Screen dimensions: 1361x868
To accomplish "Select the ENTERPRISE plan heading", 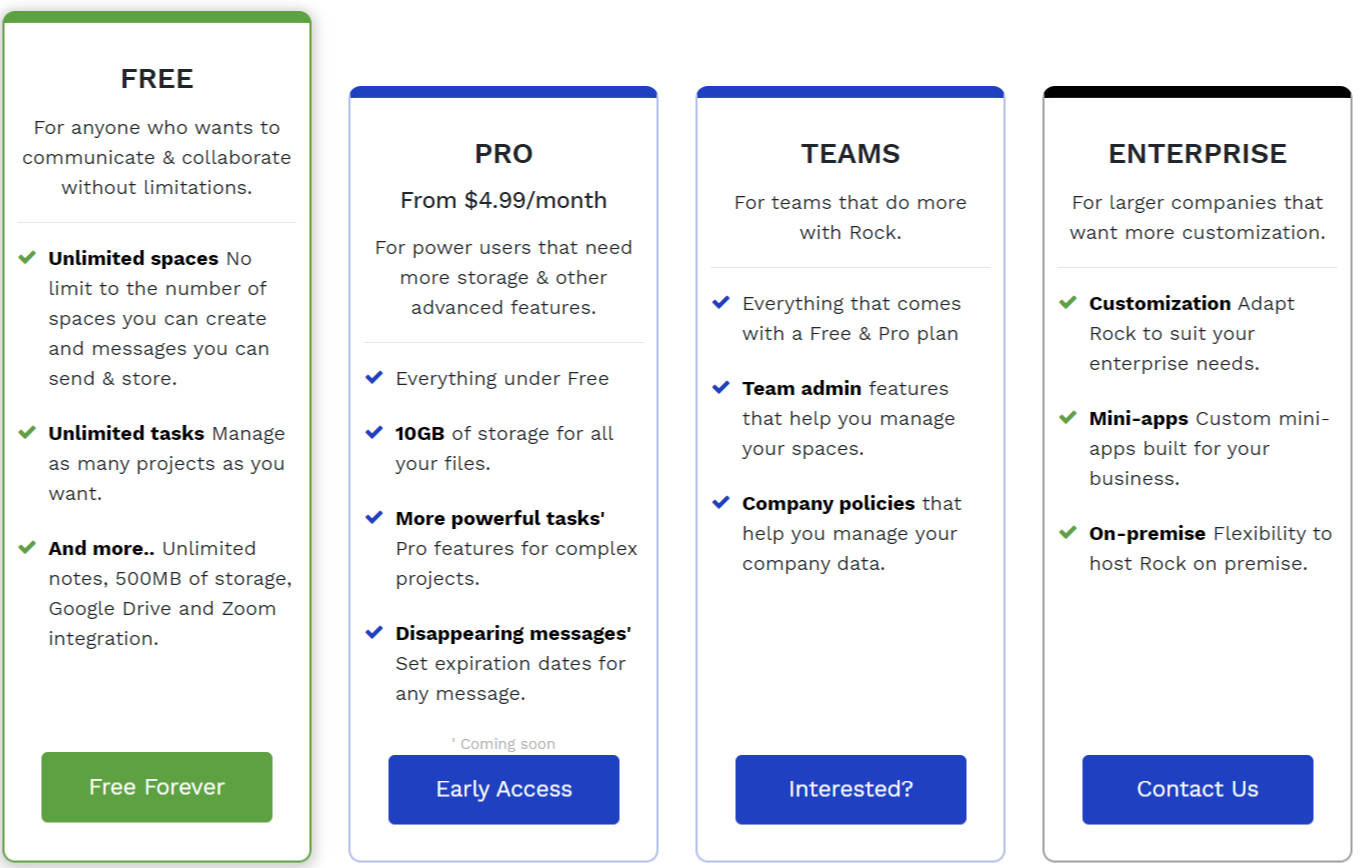I will 1197,153.
